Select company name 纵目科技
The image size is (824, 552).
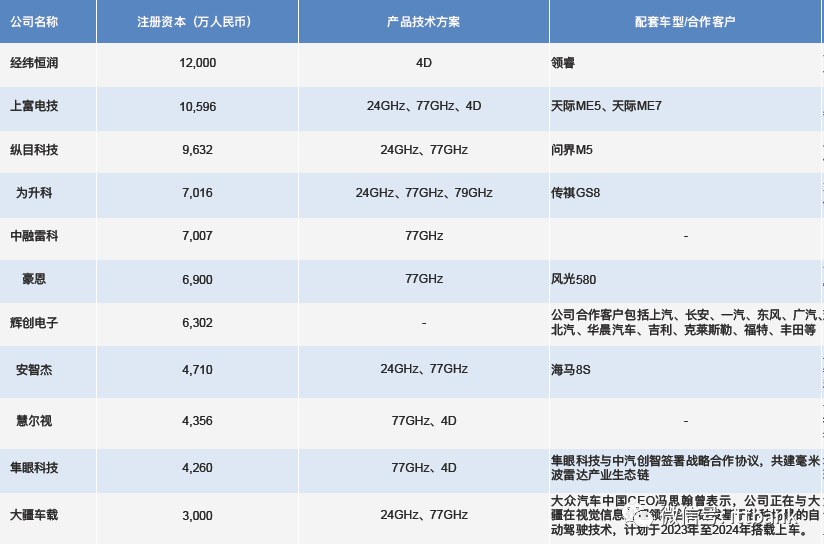click(34, 150)
